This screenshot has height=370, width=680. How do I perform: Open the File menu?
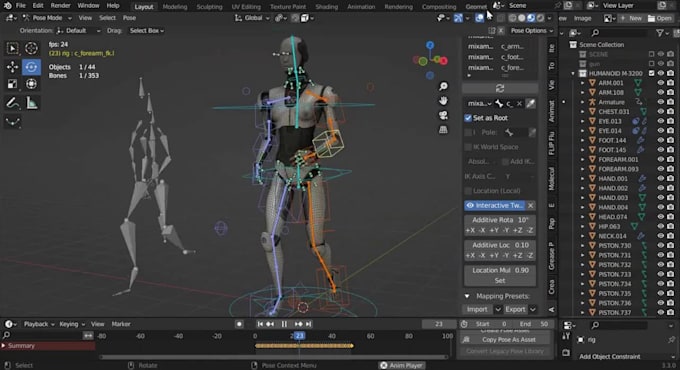click(x=20, y=6)
